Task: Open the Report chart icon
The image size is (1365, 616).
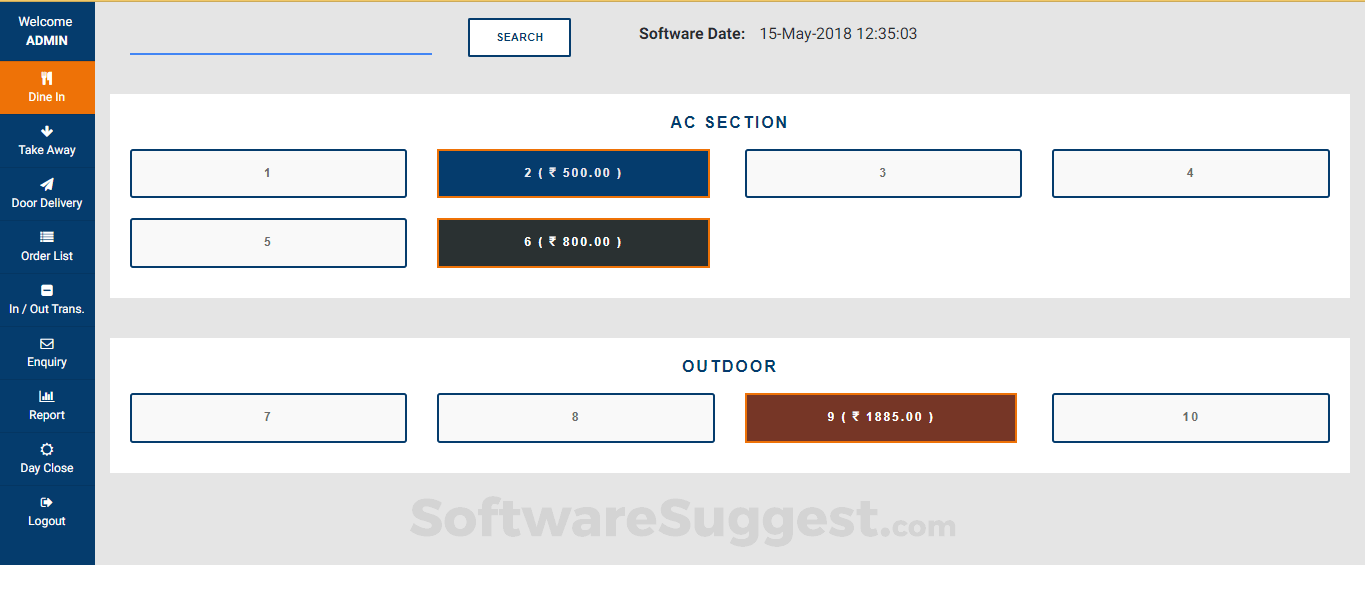Action: 47,397
